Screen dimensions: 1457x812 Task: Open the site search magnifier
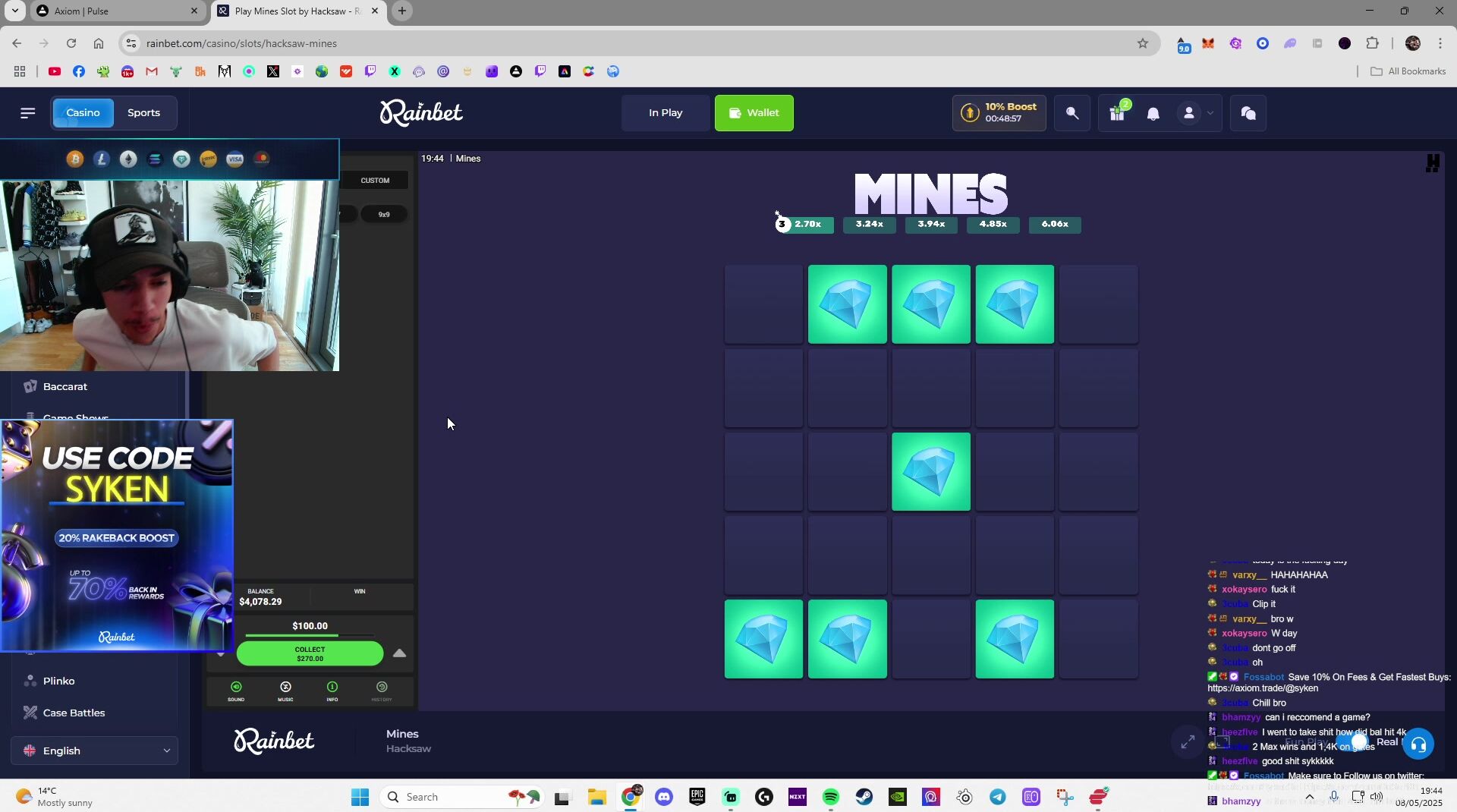[1072, 113]
